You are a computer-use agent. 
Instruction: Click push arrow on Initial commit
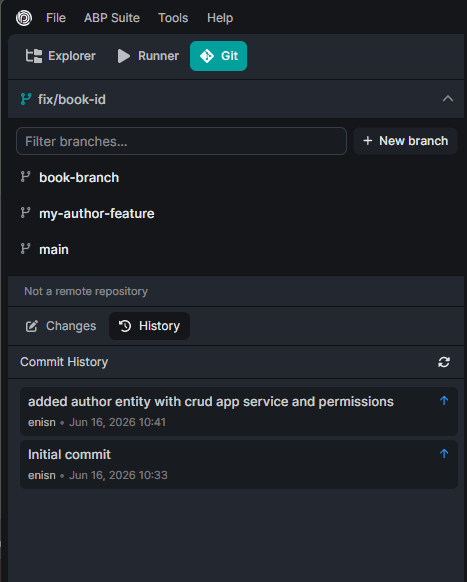click(x=444, y=454)
